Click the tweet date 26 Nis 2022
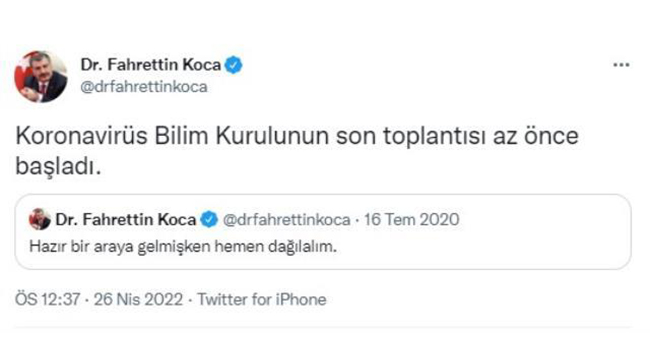The image size is (650, 360). [138, 299]
